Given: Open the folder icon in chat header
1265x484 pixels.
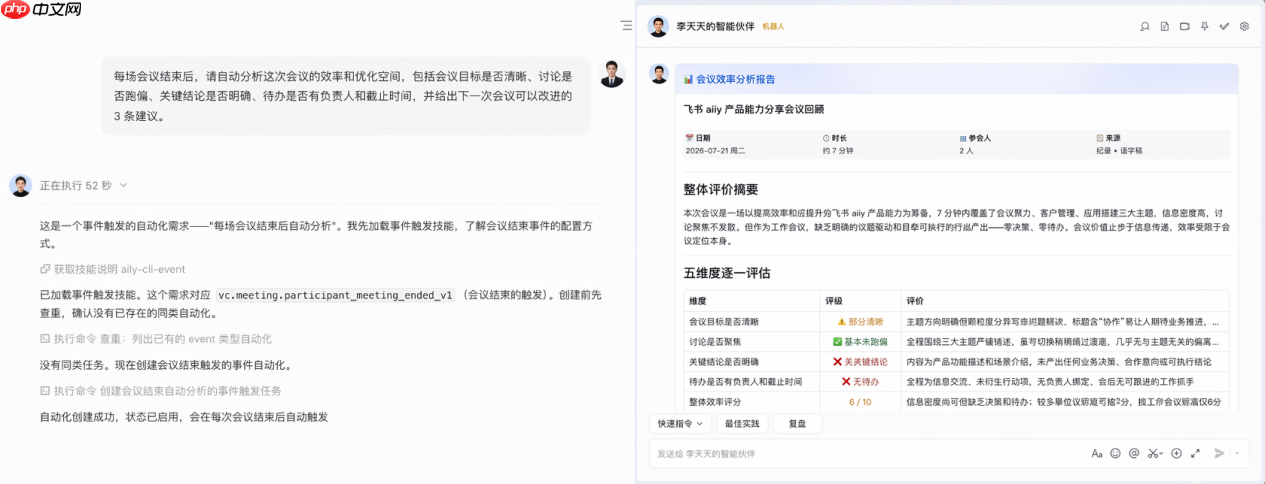Looking at the screenshot, I should 1185,26.
